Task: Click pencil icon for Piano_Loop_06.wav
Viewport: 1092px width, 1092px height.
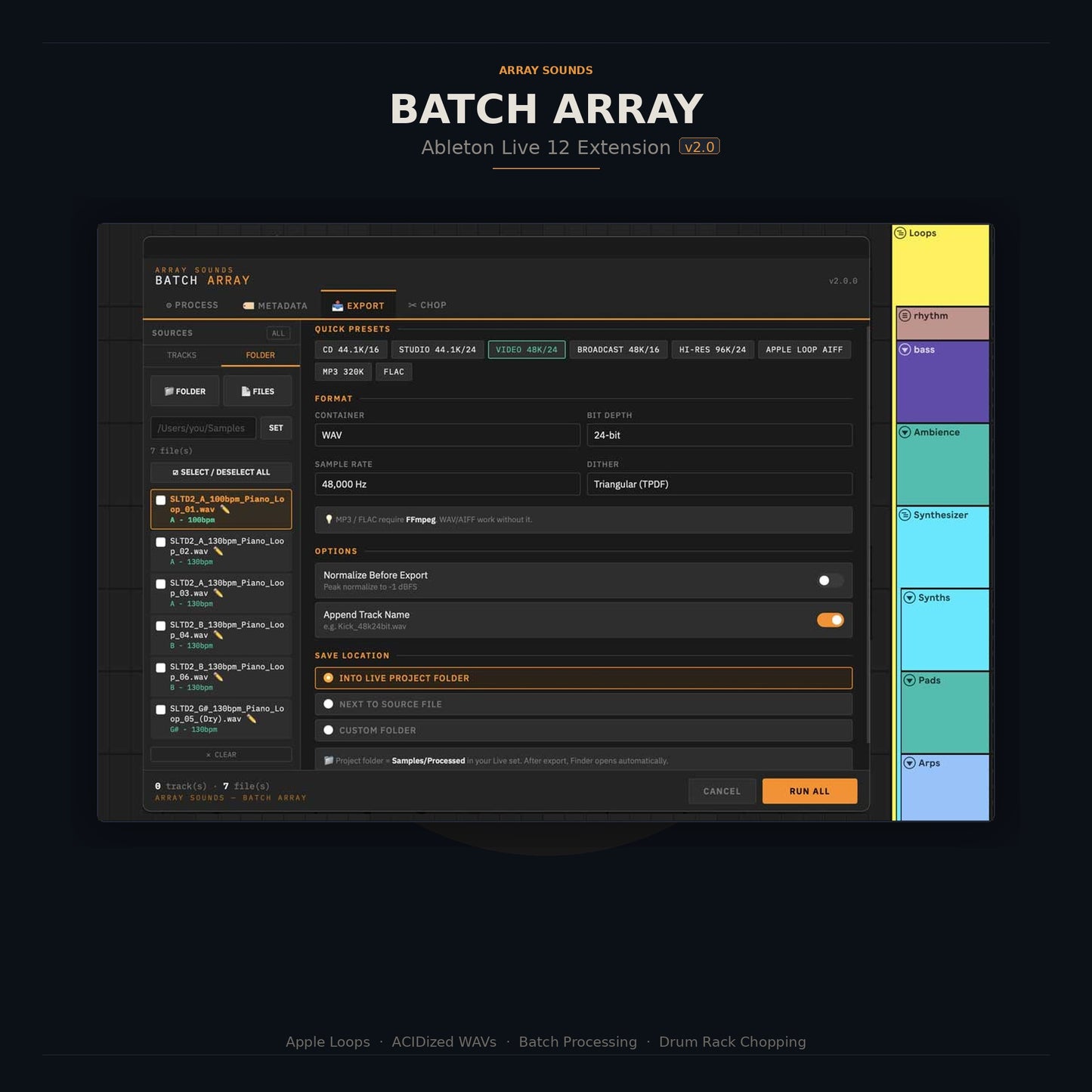Action: coord(218,677)
